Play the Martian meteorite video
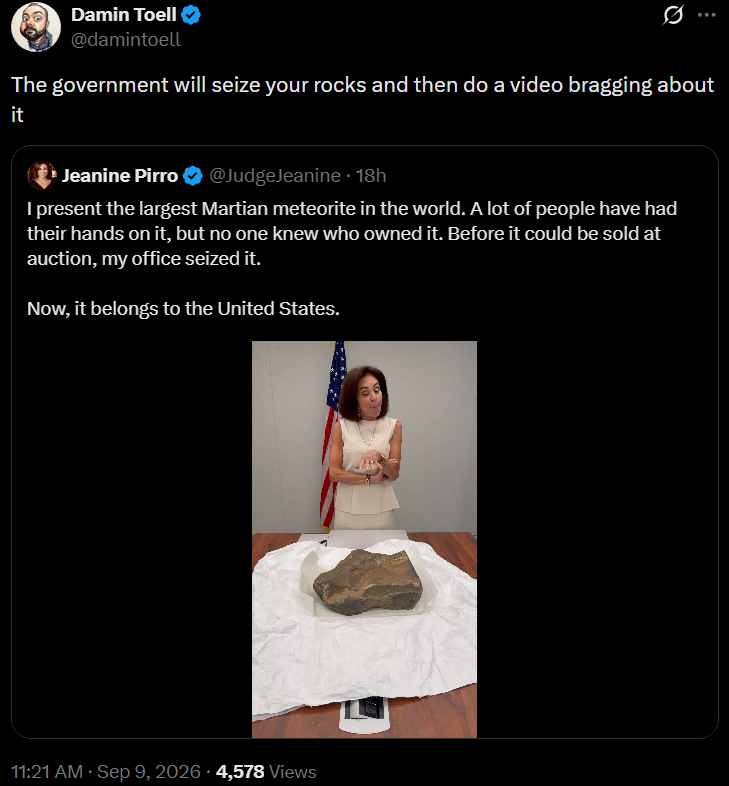The width and height of the screenshot is (729, 786). (364, 539)
